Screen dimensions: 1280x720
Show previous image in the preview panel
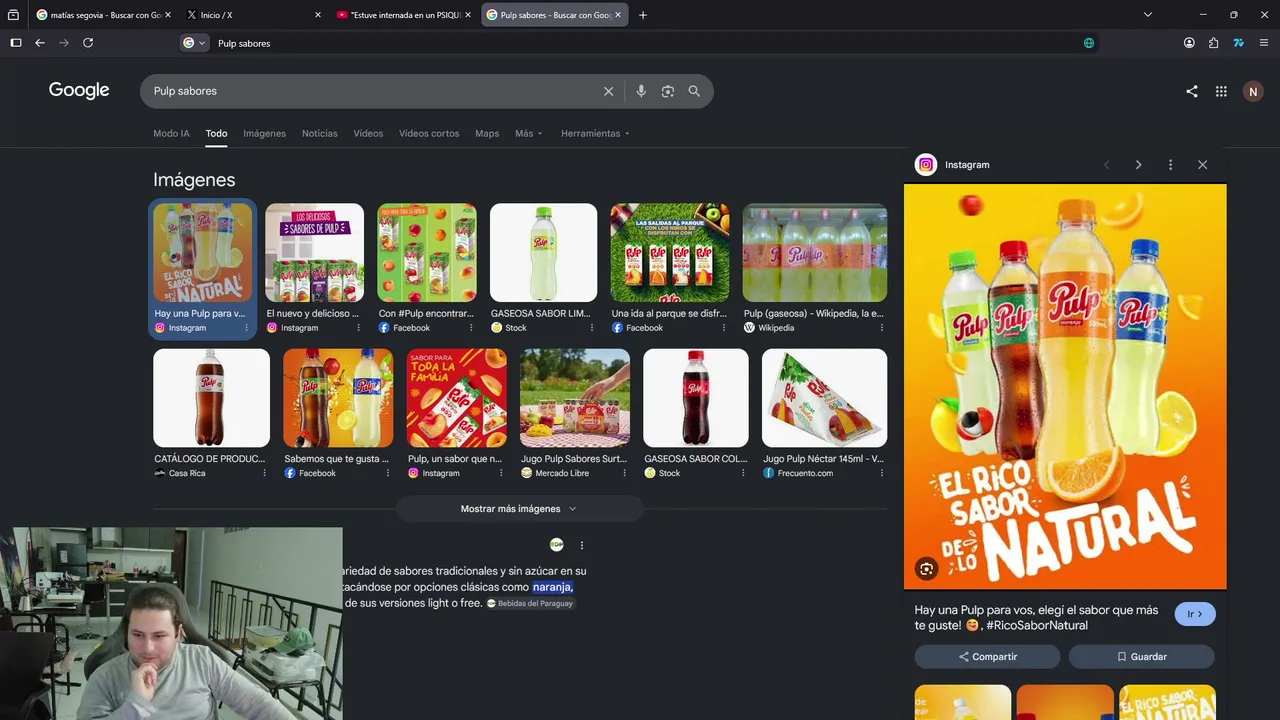pyautogui.click(x=1106, y=165)
